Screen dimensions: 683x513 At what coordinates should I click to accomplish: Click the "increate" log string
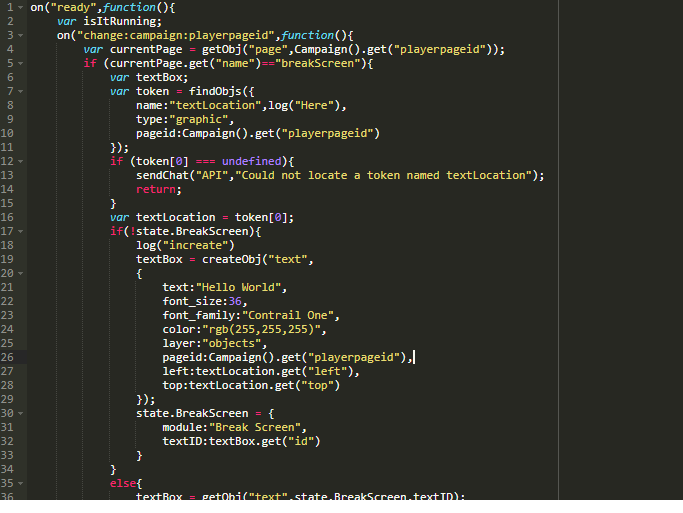tap(195, 245)
